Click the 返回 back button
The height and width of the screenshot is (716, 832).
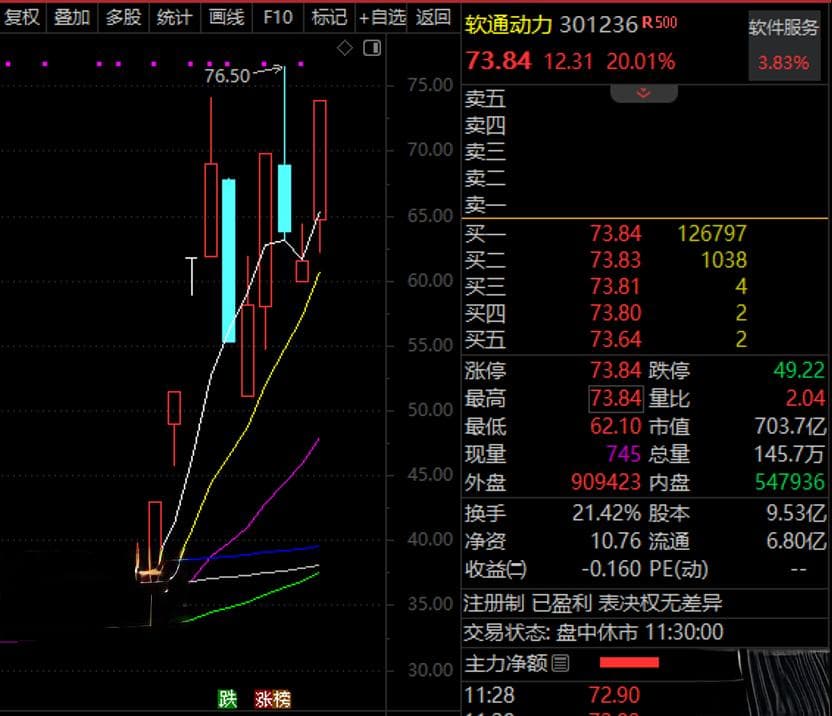point(433,18)
